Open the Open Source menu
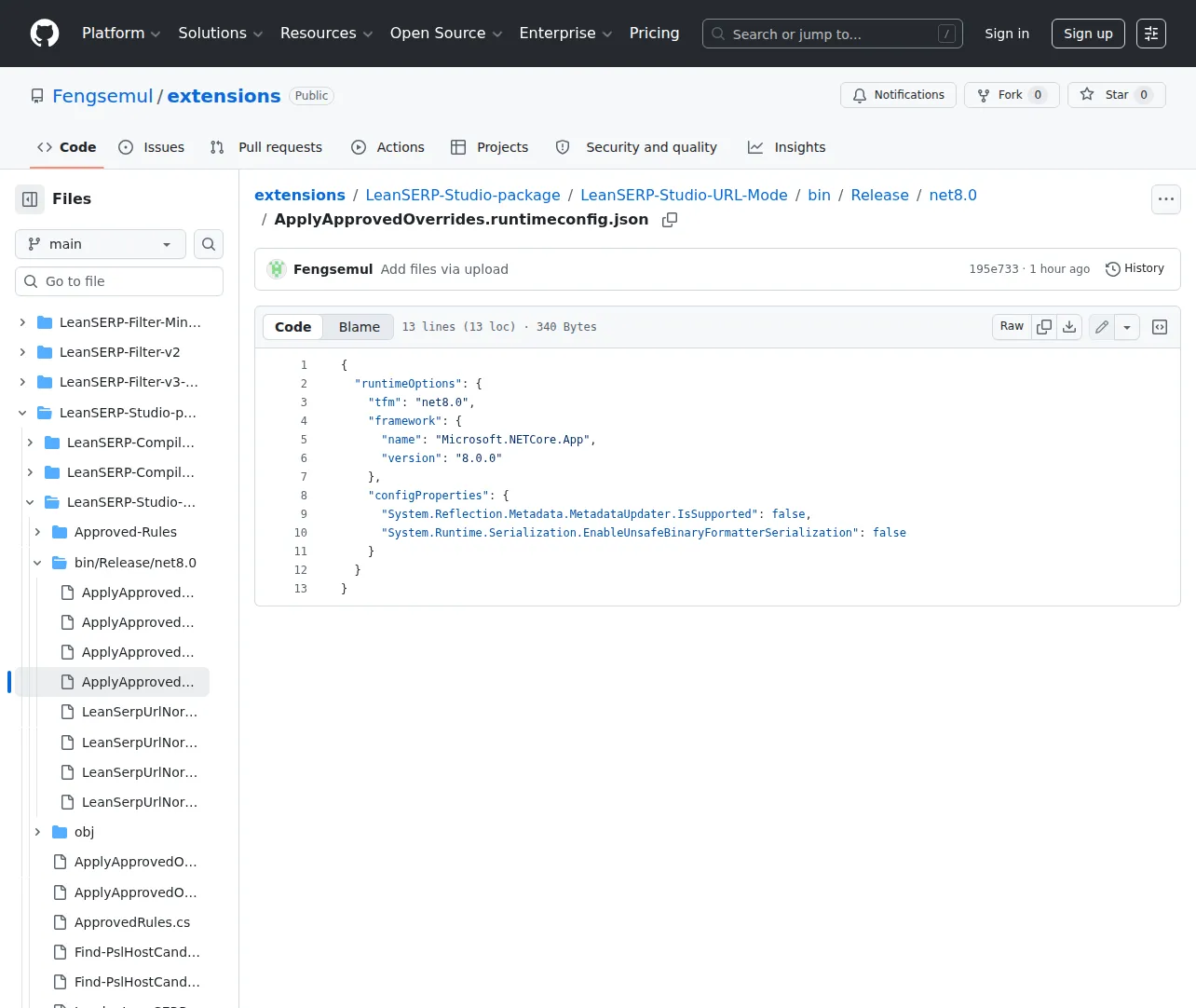This screenshot has height=1008, width=1196. point(446,34)
